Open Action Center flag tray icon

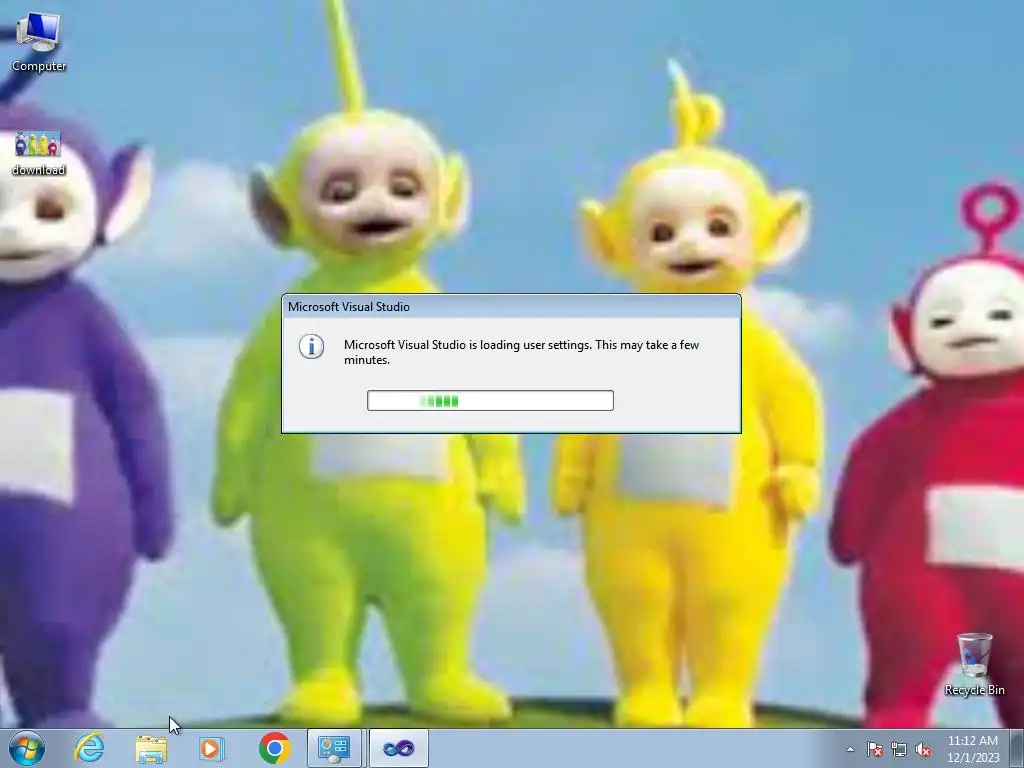875,749
